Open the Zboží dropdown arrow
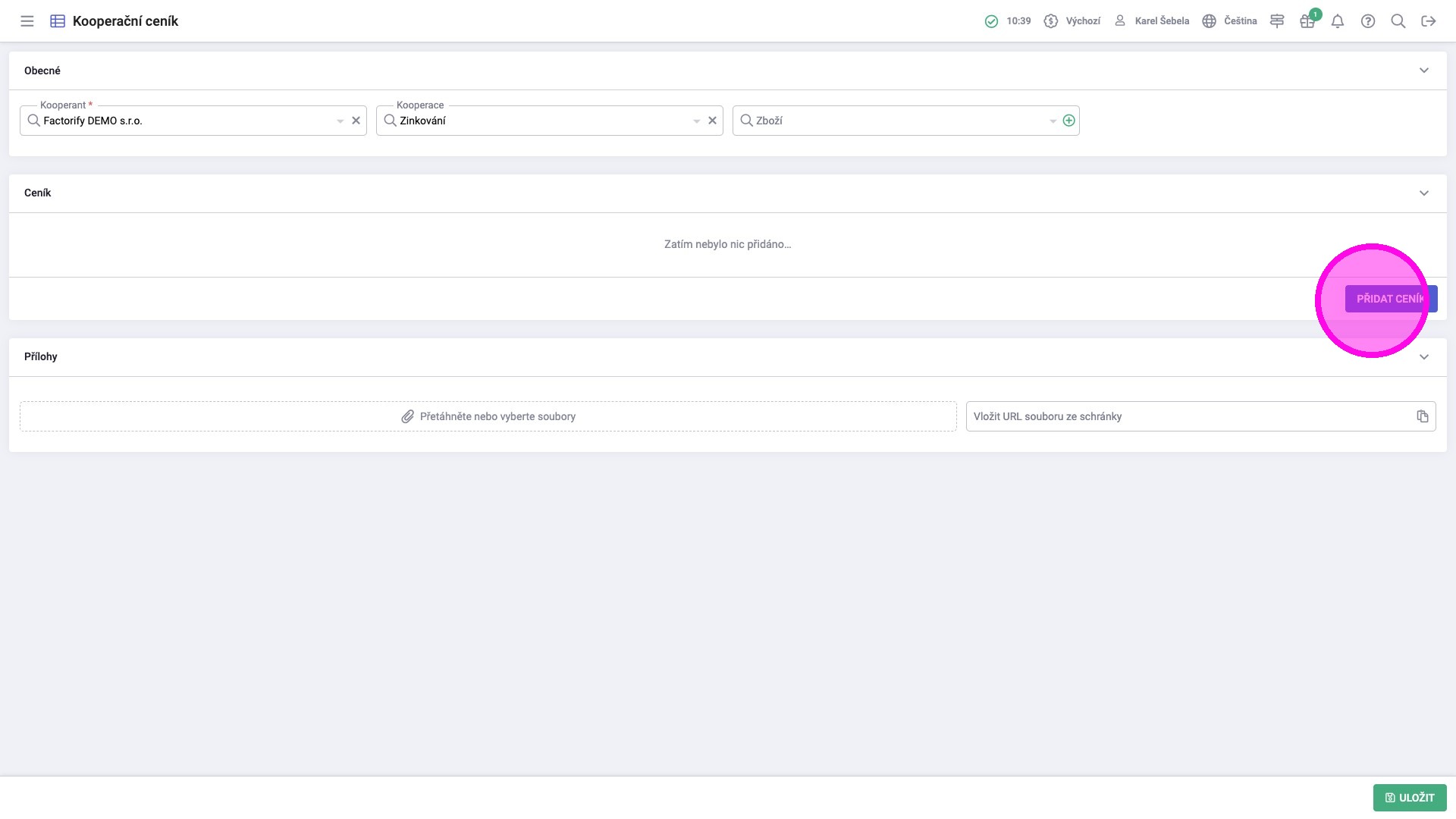The width and height of the screenshot is (1456, 819). (x=1053, y=121)
